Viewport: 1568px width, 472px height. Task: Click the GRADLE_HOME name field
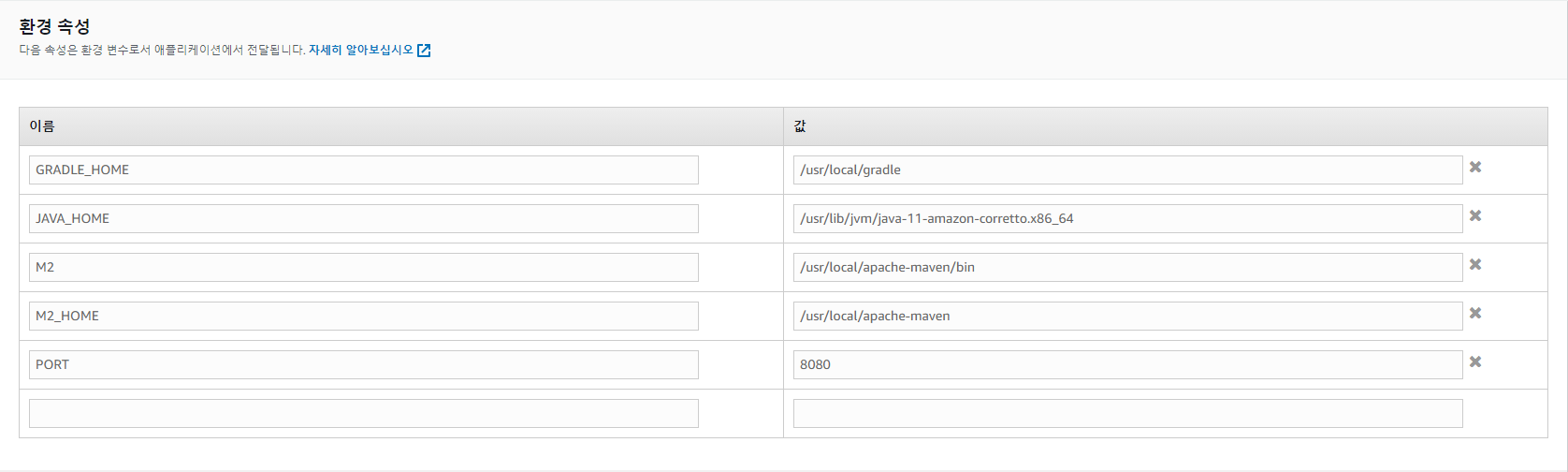[x=363, y=170]
